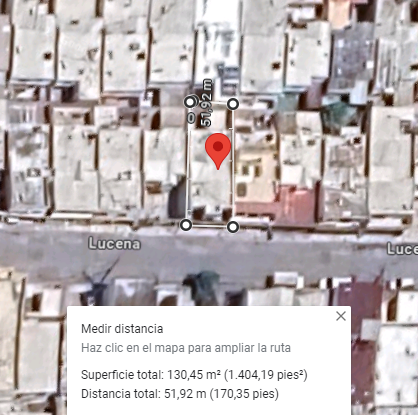The height and width of the screenshot is (415, 418).
Task: Click the 51,92 m label on the map
Action: click(x=207, y=103)
